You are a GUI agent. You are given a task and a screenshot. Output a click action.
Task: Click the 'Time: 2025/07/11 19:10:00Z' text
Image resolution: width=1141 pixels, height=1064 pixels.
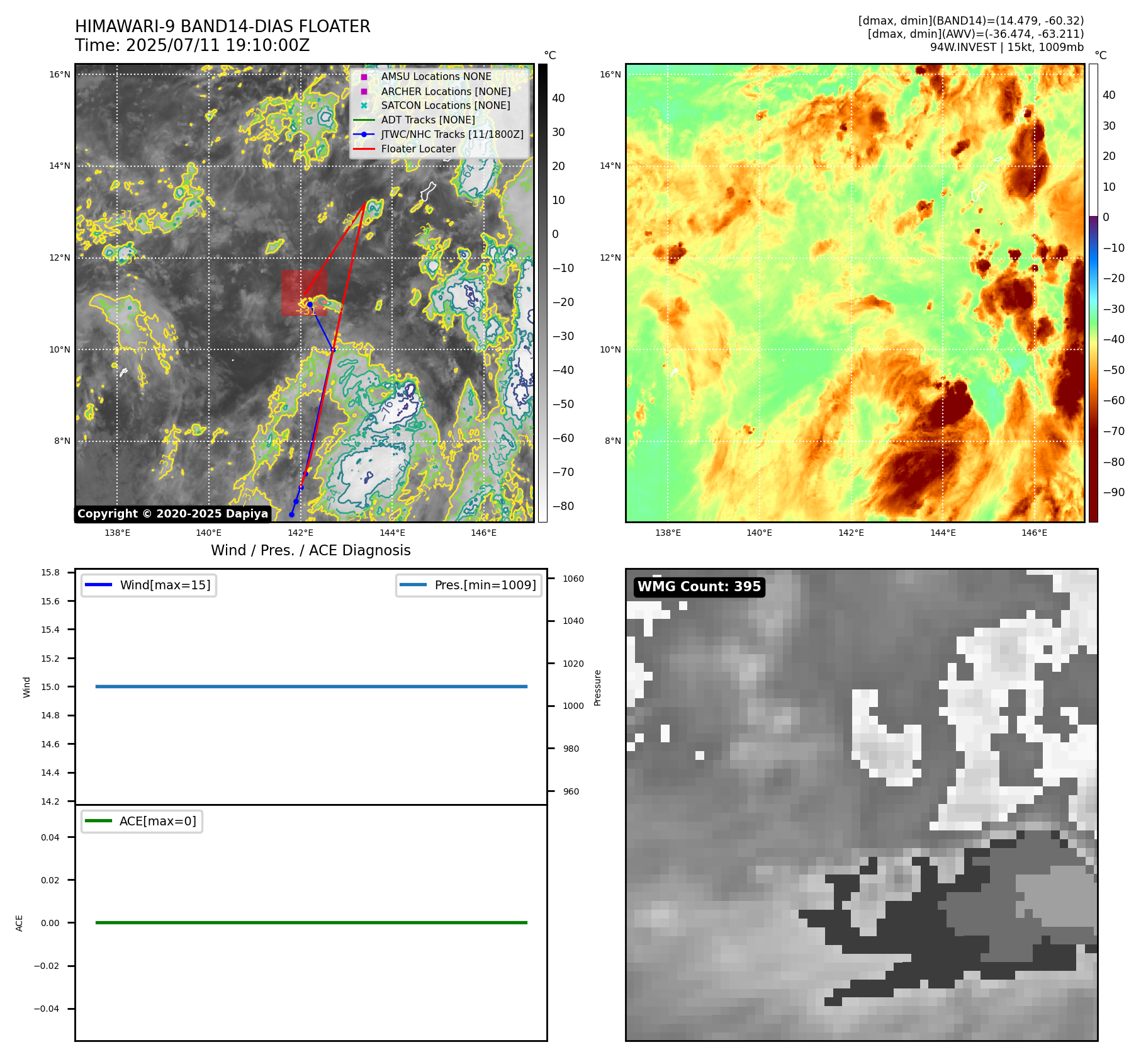coord(193,45)
